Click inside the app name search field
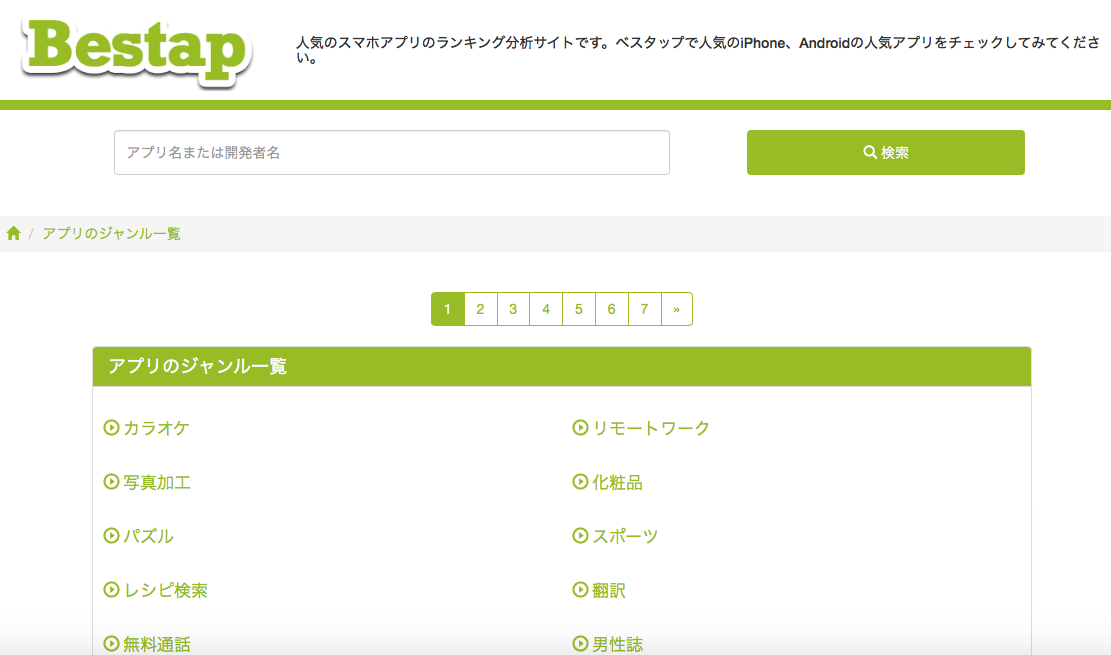 (392, 152)
